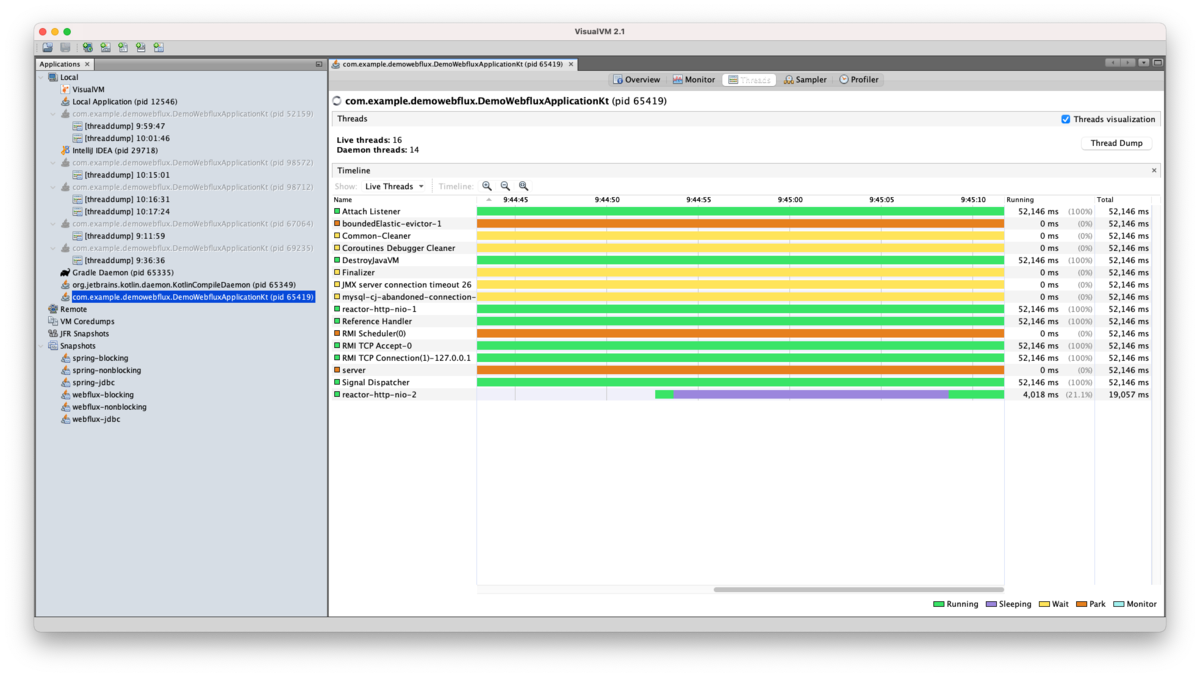Select the Local Application (pid 12546) icon

pyautogui.click(x=65, y=101)
